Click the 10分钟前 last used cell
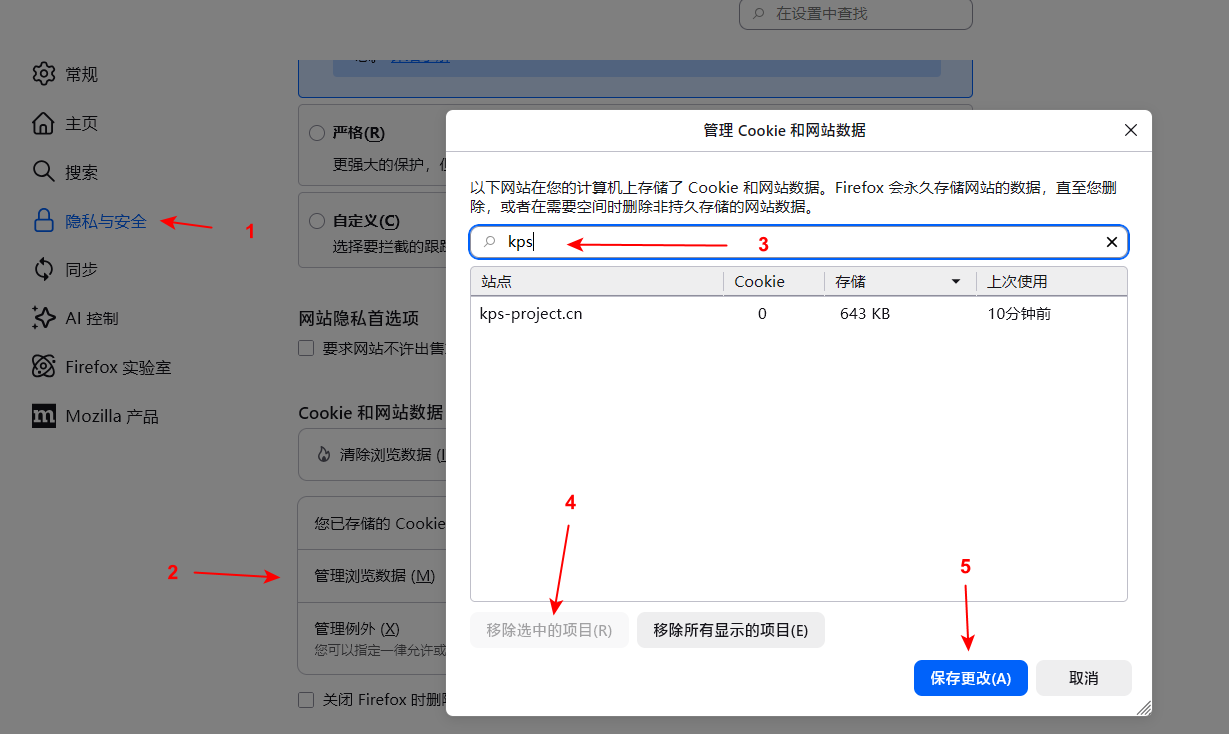Image resolution: width=1229 pixels, height=734 pixels. point(1019,314)
